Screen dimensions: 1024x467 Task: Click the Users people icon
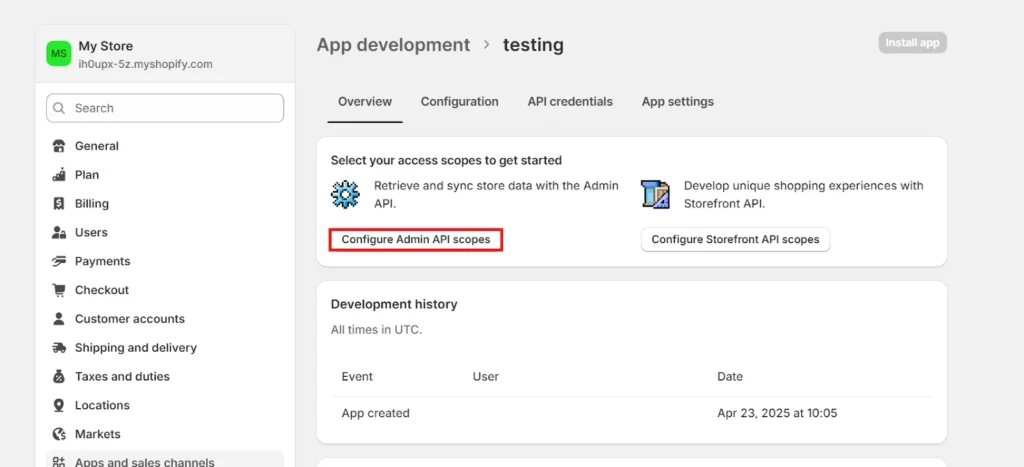point(59,233)
